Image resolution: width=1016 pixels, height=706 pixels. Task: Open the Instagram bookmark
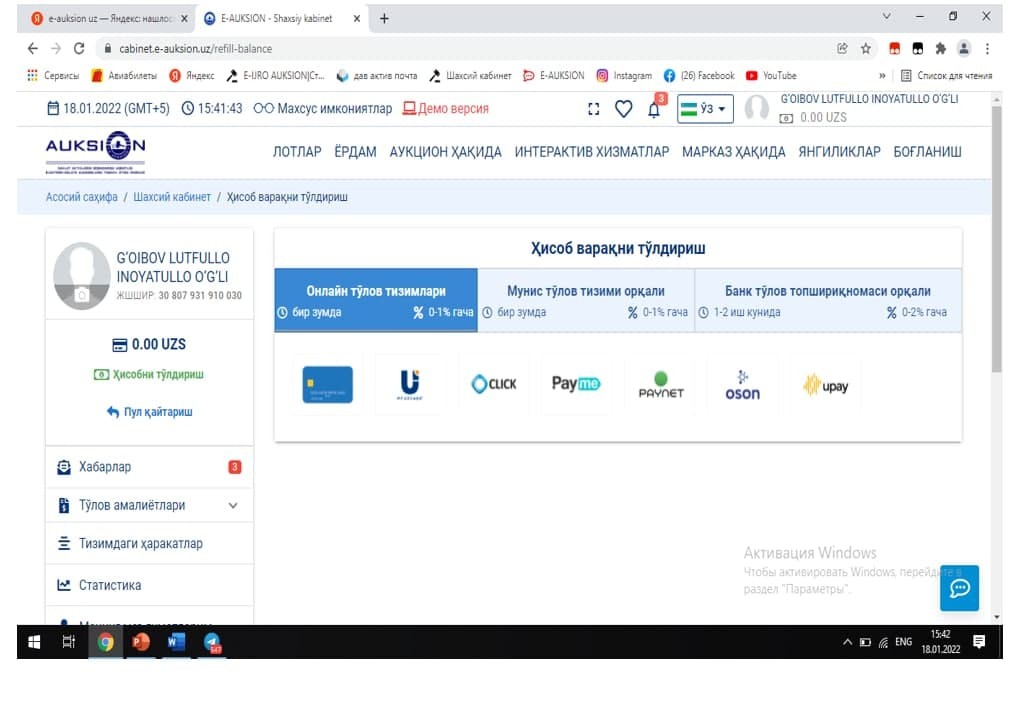tap(624, 76)
